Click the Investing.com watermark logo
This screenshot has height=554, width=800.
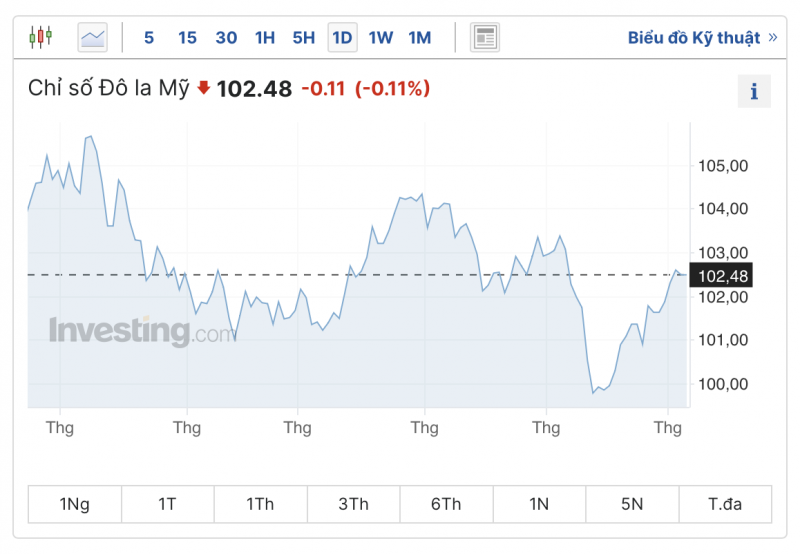(142, 332)
